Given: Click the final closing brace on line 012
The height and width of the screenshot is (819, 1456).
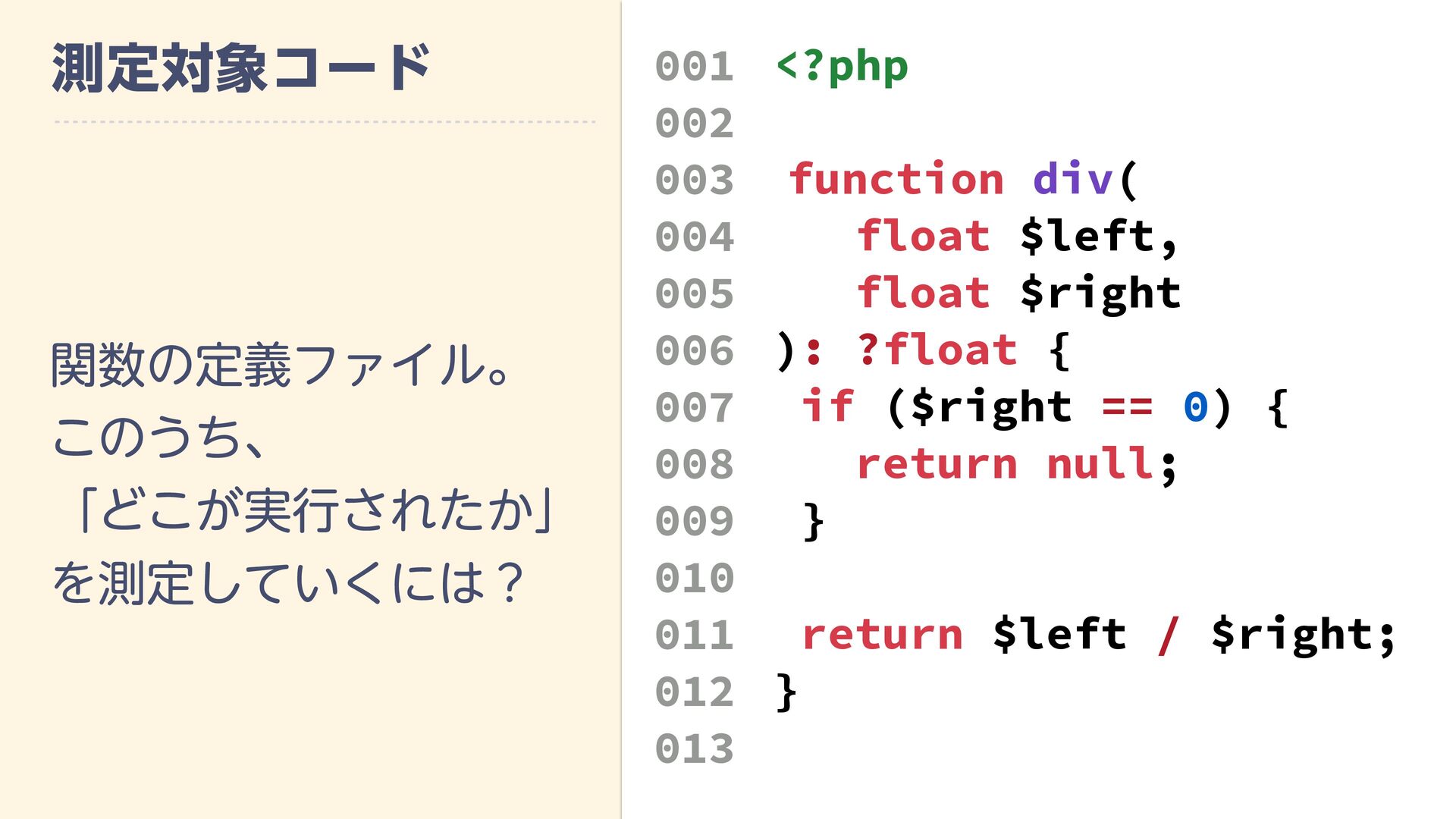Looking at the screenshot, I should 786,692.
